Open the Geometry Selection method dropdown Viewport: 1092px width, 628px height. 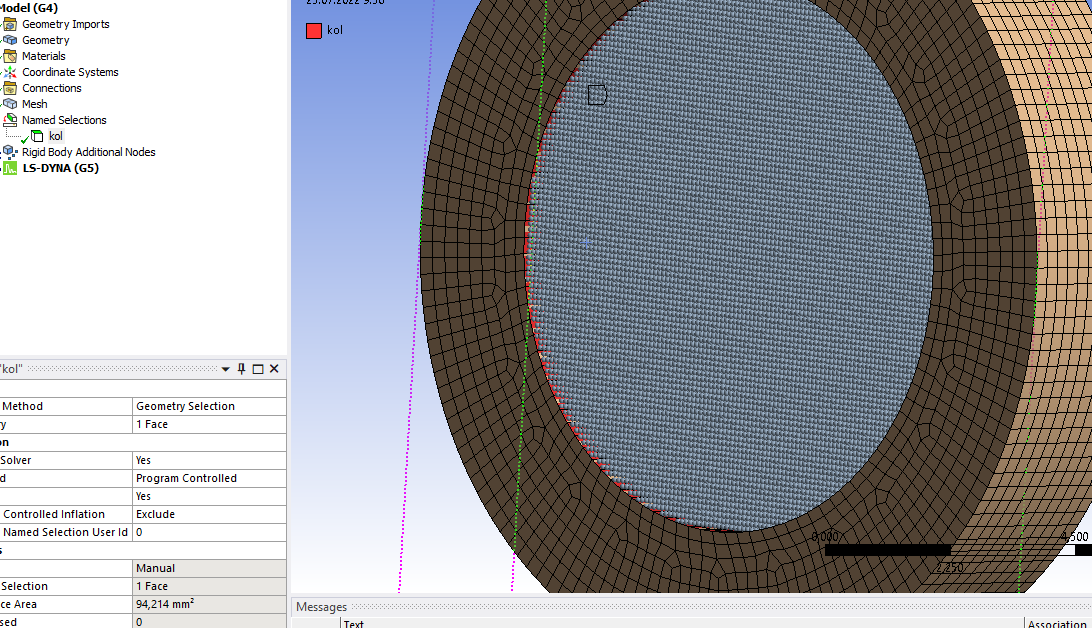point(210,407)
